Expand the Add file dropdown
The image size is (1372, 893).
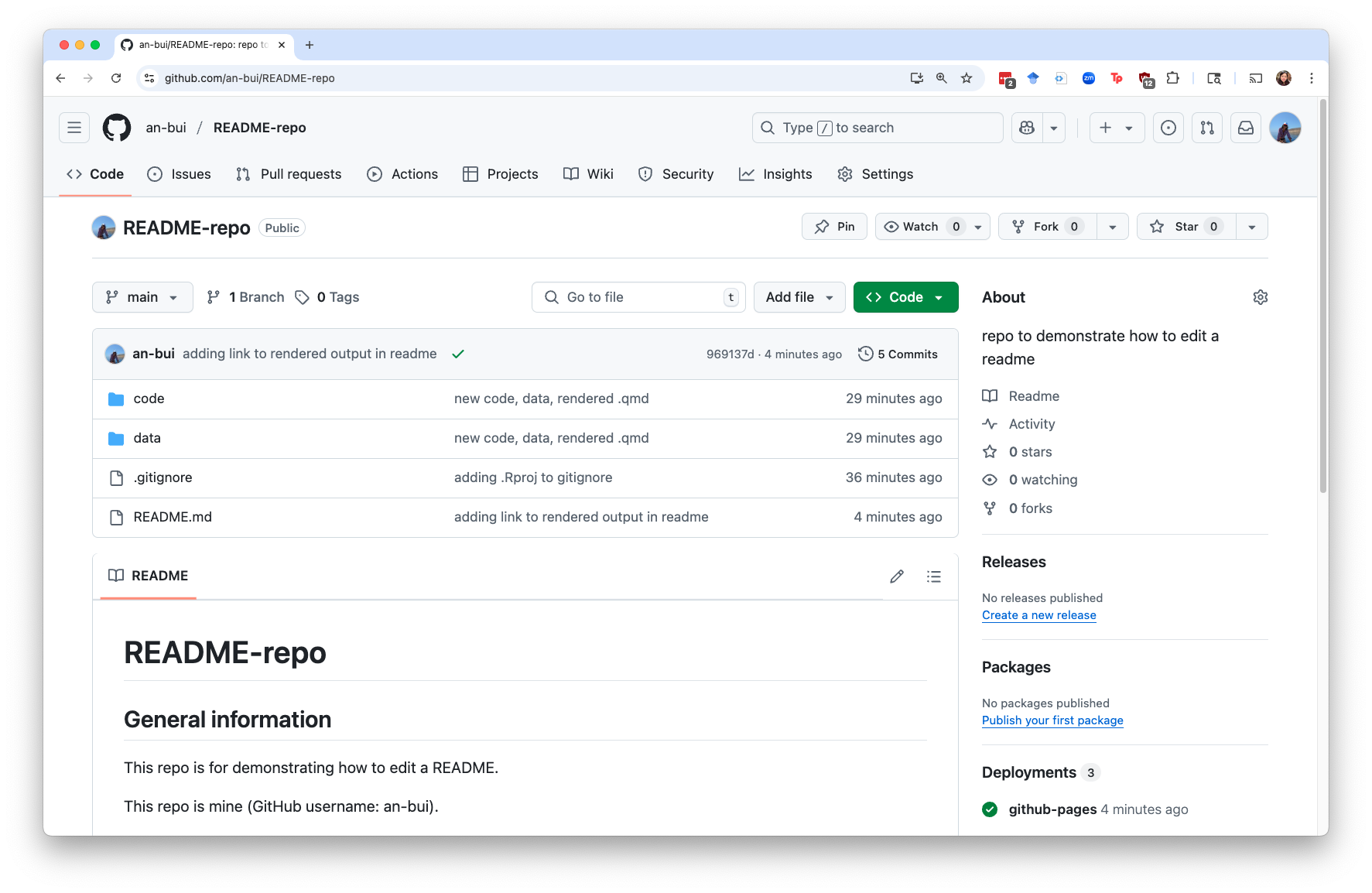(799, 297)
